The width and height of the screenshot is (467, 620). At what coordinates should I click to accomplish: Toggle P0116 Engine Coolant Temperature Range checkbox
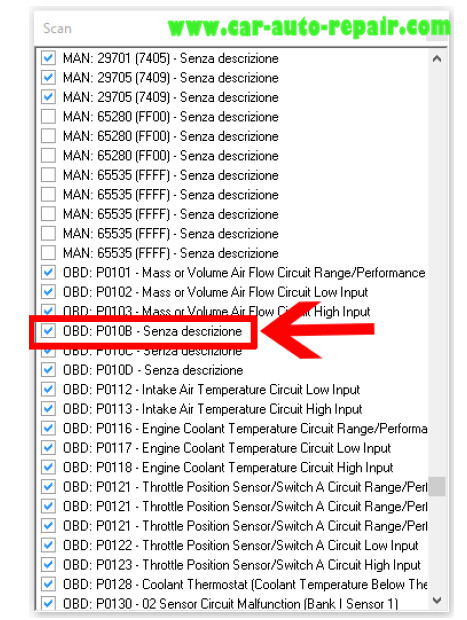pos(48,428)
